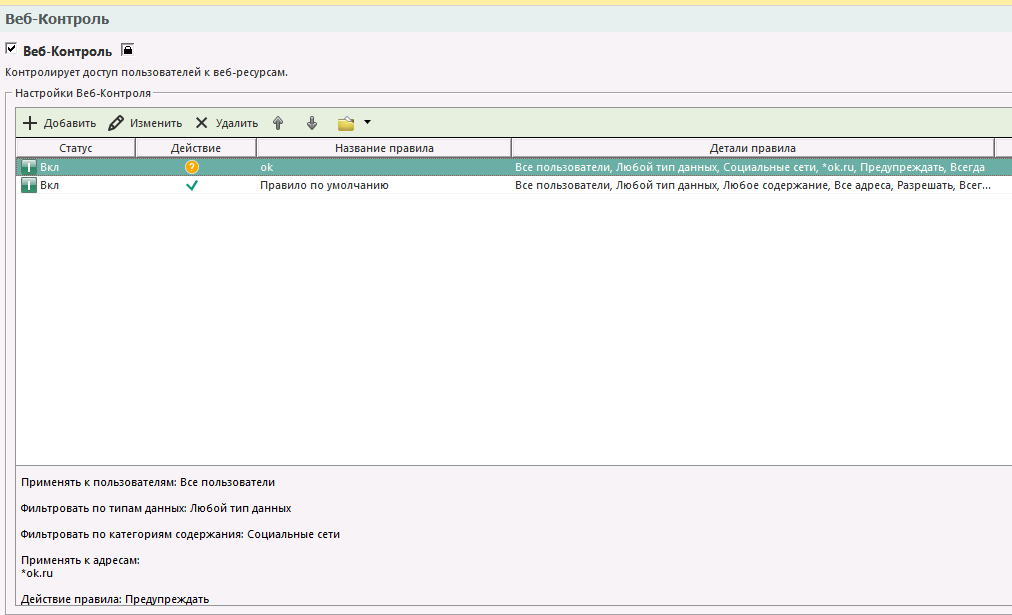Image resolution: width=1012 pixels, height=615 pixels.
Task: Click the Действие column header
Action: tap(196, 148)
